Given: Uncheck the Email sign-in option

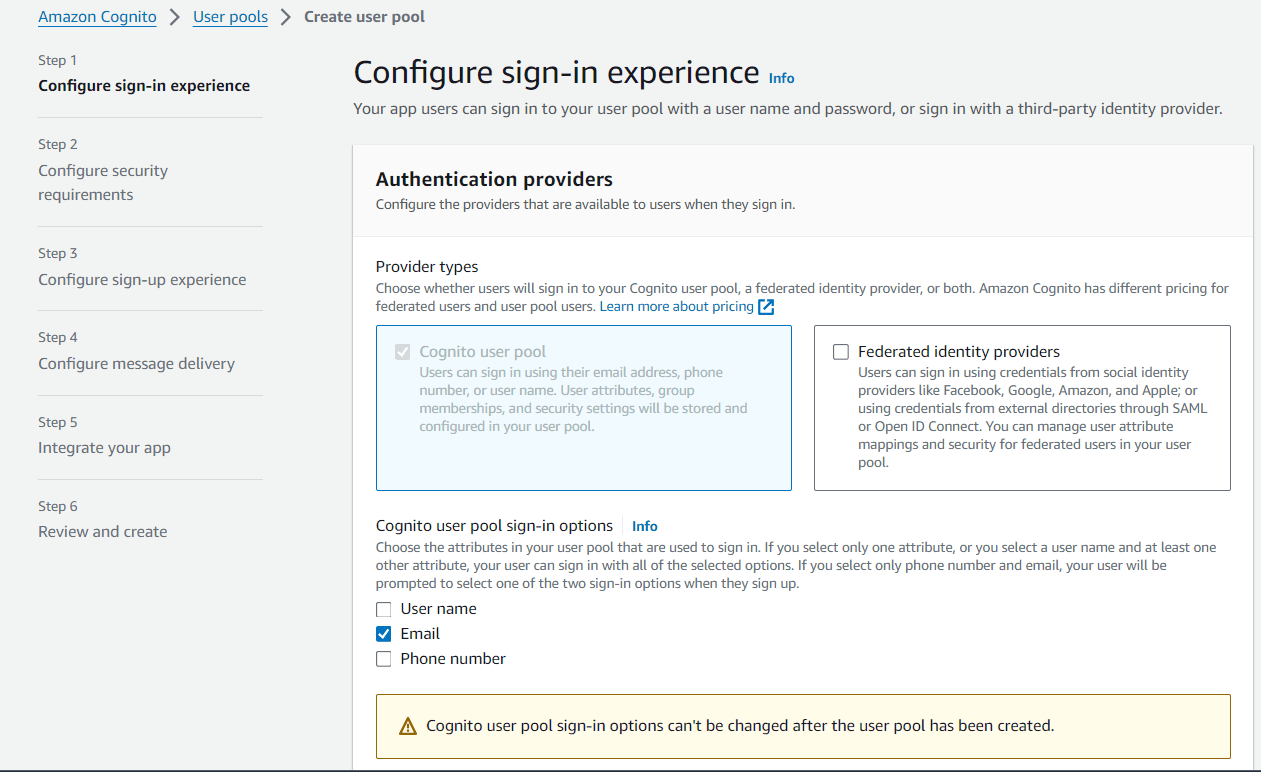Looking at the screenshot, I should point(384,634).
